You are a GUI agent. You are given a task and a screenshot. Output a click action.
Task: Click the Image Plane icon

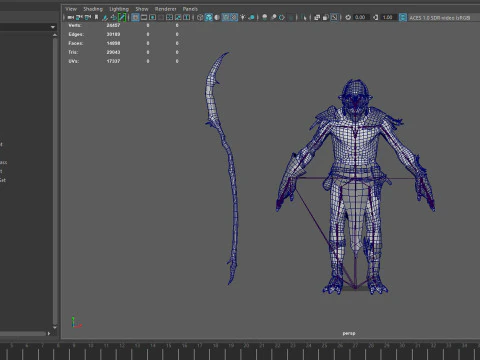coord(104,17)
